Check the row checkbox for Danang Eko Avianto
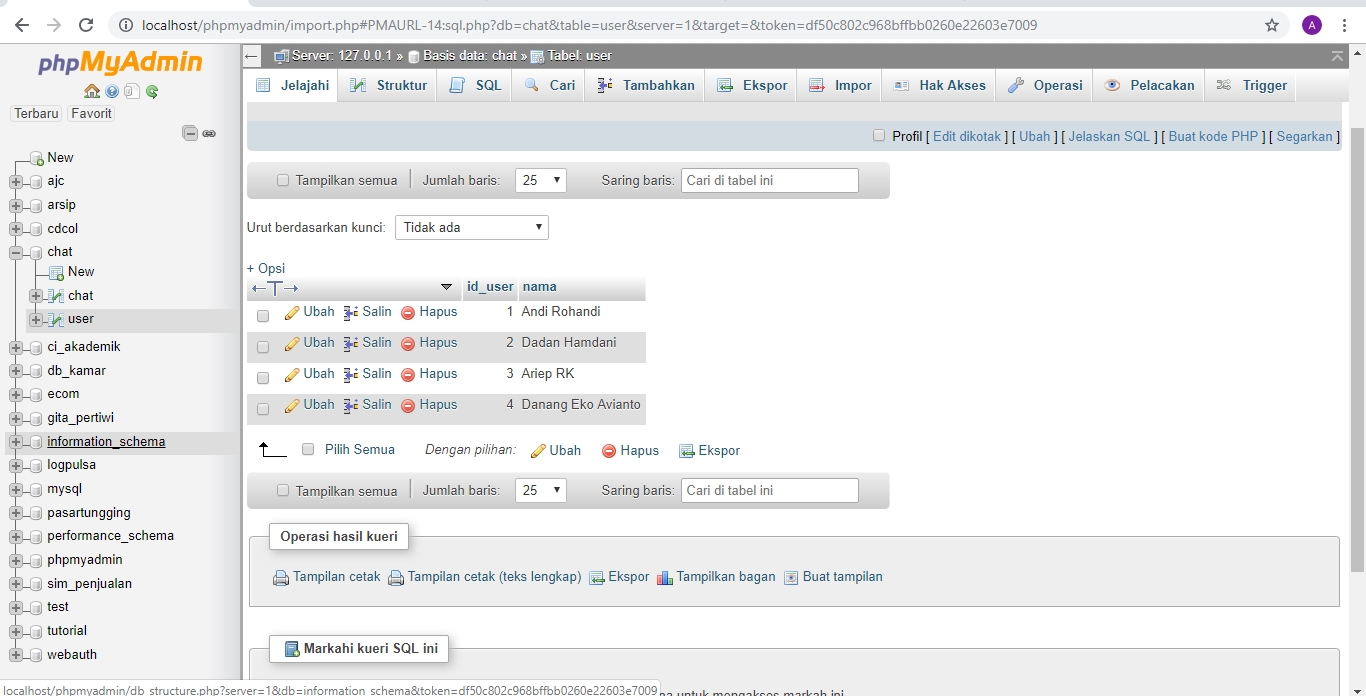The height and width of the screenshot is (696, 1366). (x=263, y=408)
